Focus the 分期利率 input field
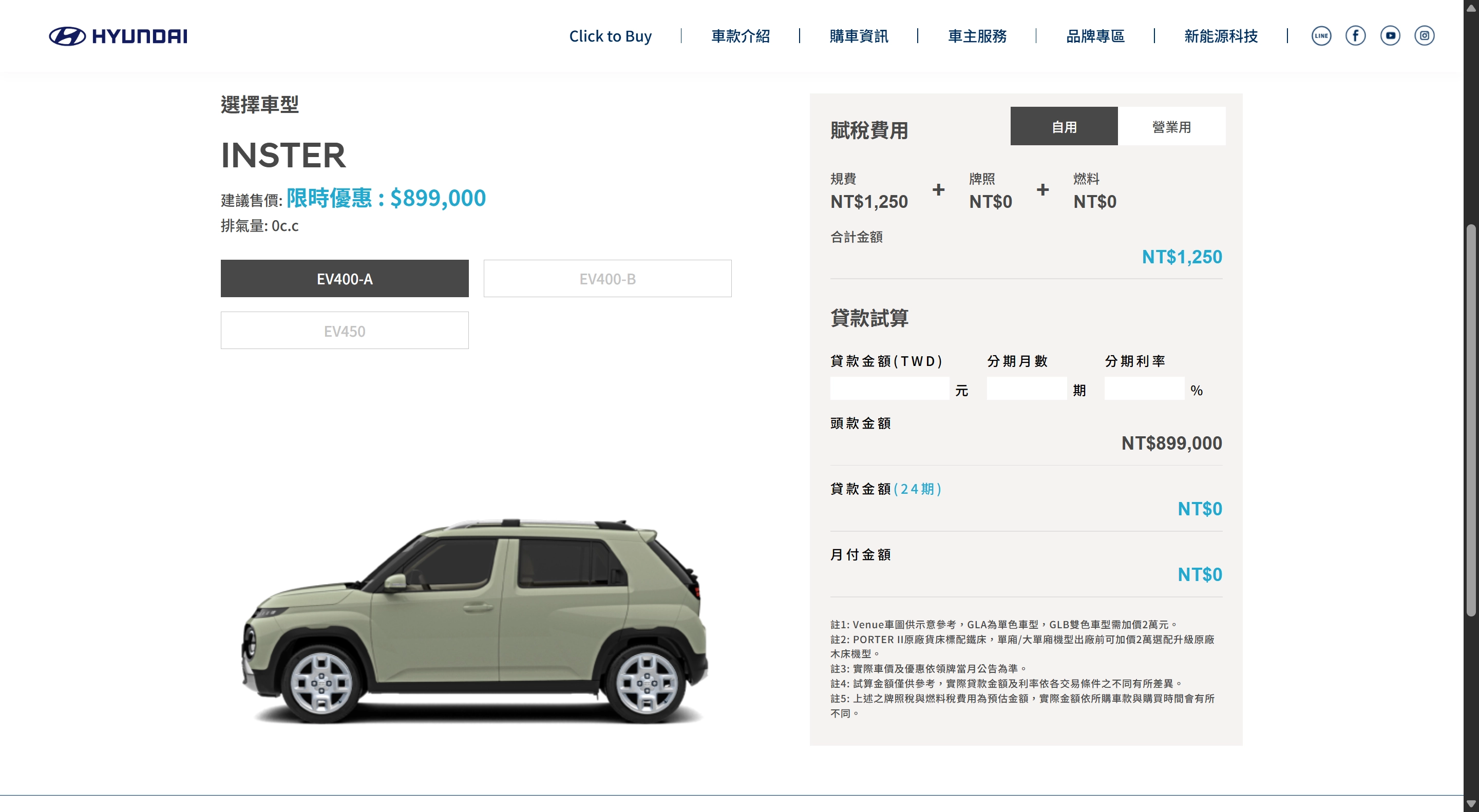The image size is (1479, 812). (x=1144, y=389)
